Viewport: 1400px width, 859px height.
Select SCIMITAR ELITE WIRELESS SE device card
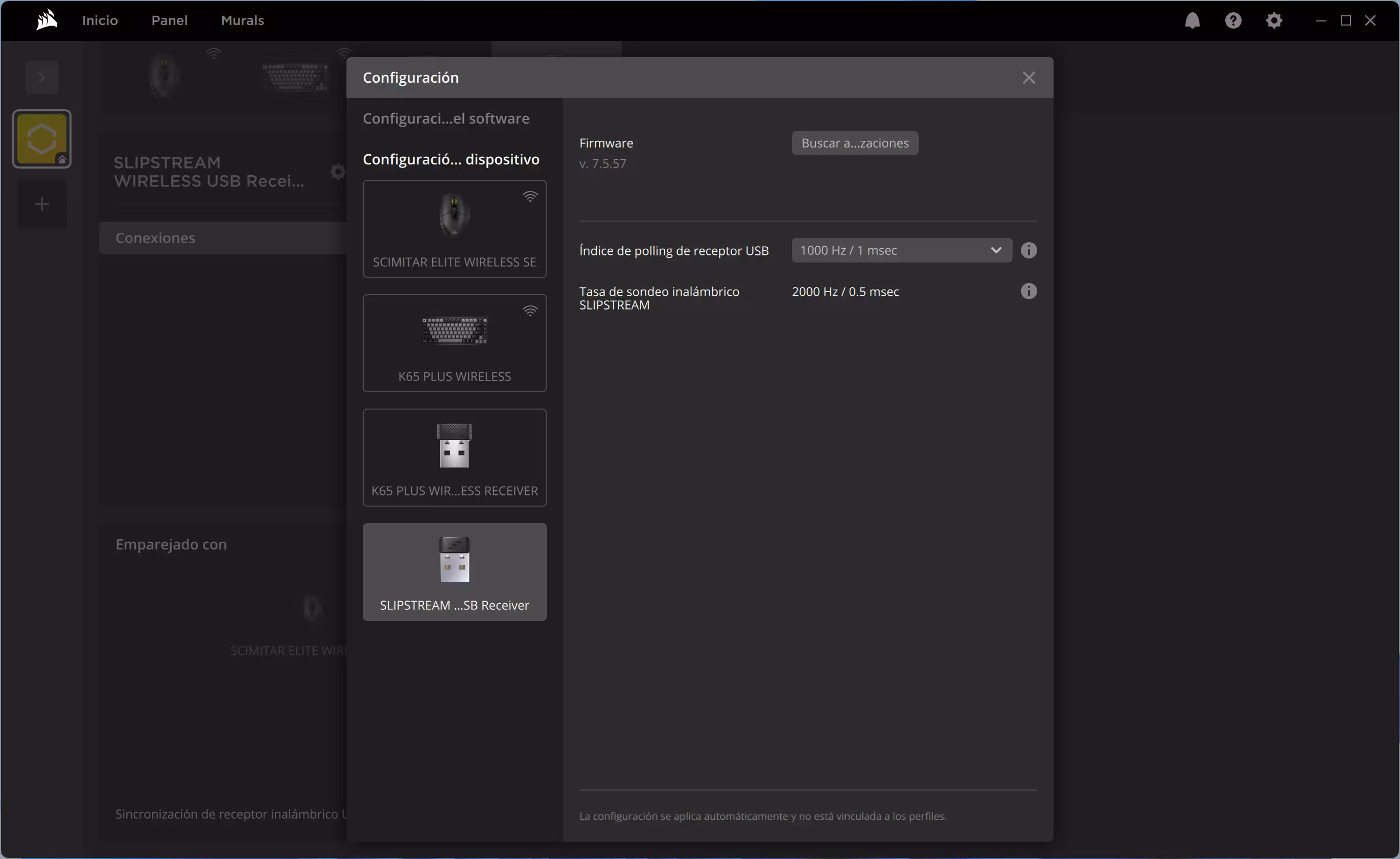coord(454,229)
